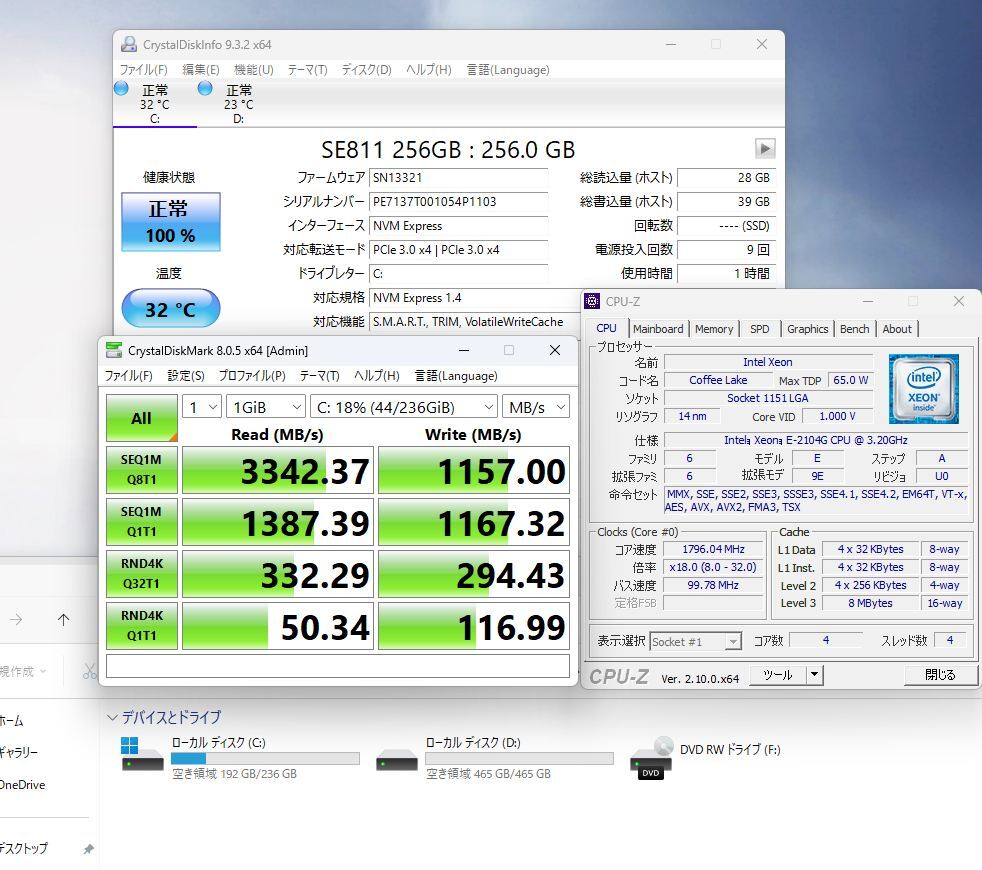982x870 pixels.
Task: Click the 正常 100% health status button
Action: coord(170,222)
